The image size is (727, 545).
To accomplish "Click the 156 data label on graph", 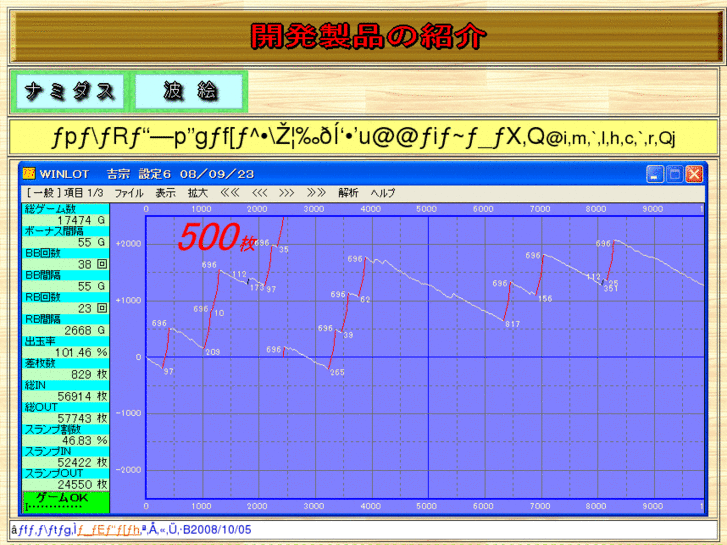I will (545, 299).
